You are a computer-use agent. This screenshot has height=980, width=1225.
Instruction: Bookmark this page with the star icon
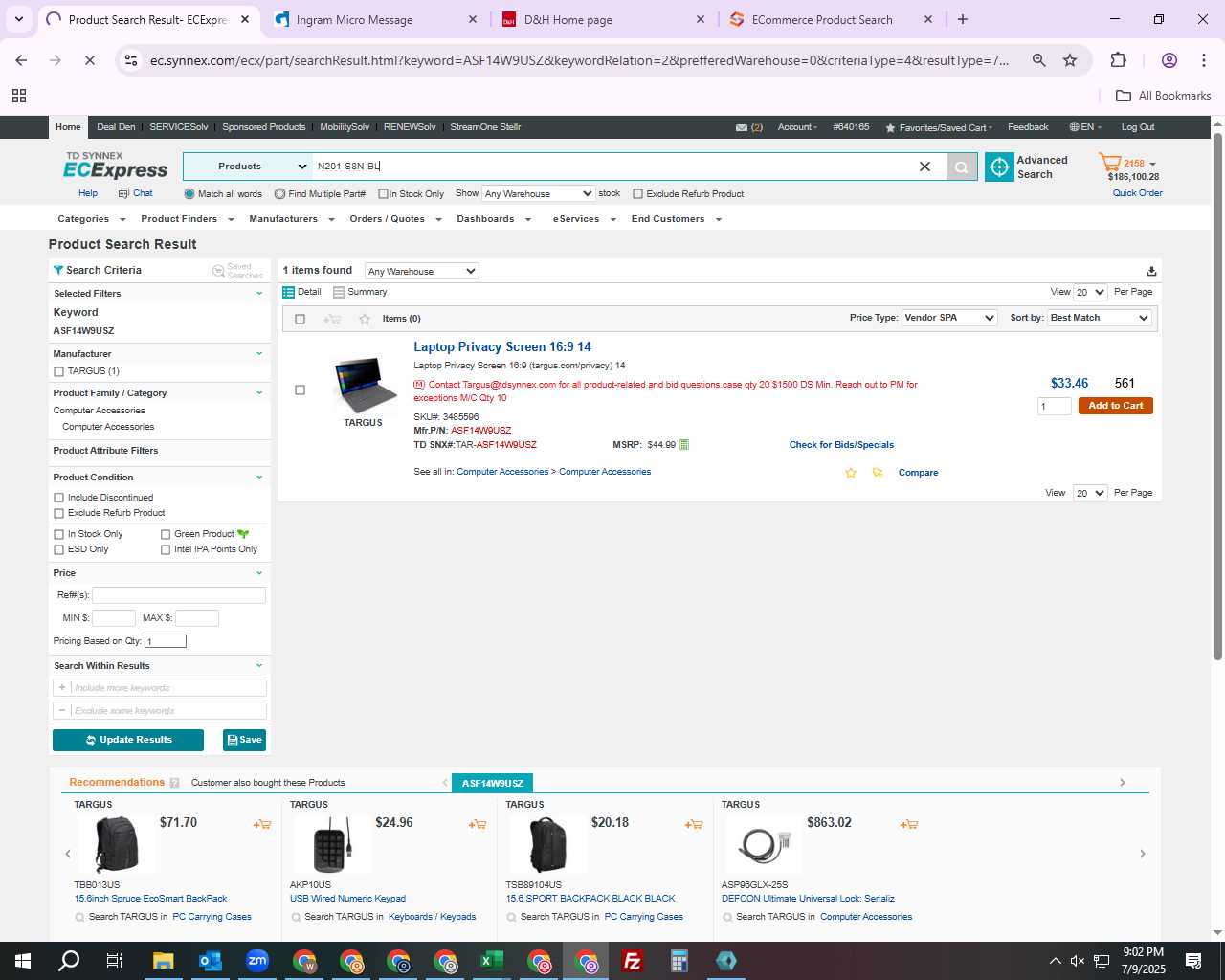pos(1070,60)
